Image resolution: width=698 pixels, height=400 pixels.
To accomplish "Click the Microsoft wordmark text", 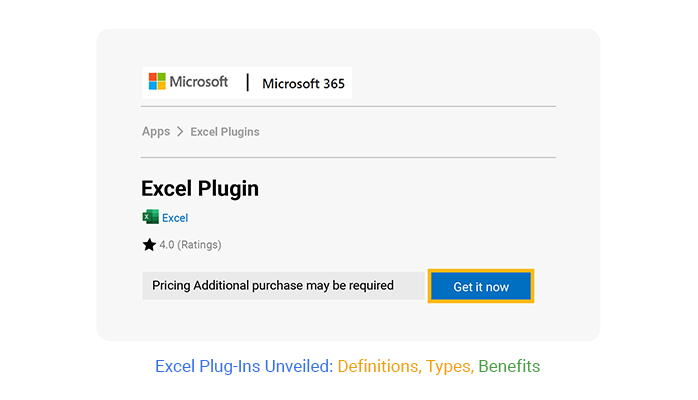I will [x=199, y=82].
